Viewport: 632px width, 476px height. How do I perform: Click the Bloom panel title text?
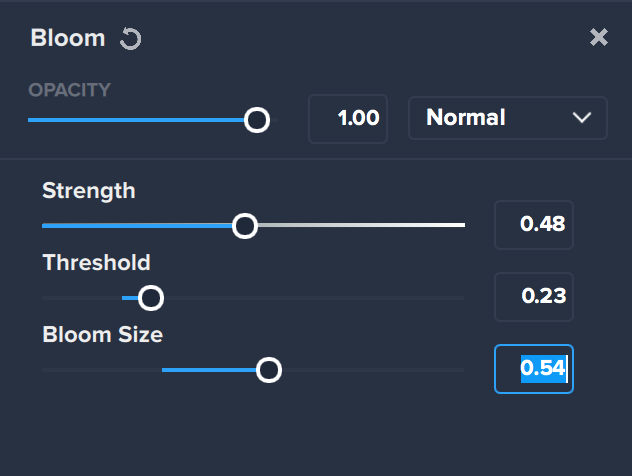[x=68, y=38]
